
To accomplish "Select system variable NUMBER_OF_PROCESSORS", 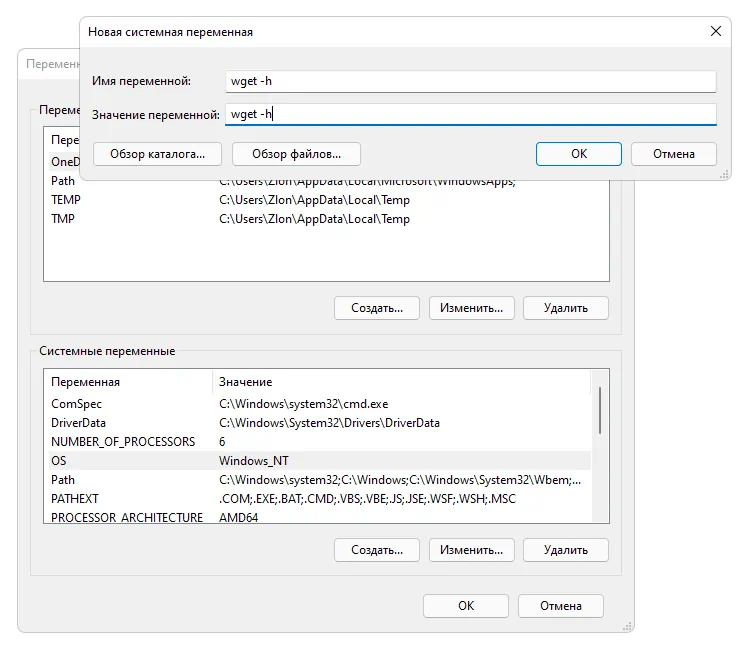I will pyautogui.click(x=318, y=441).
